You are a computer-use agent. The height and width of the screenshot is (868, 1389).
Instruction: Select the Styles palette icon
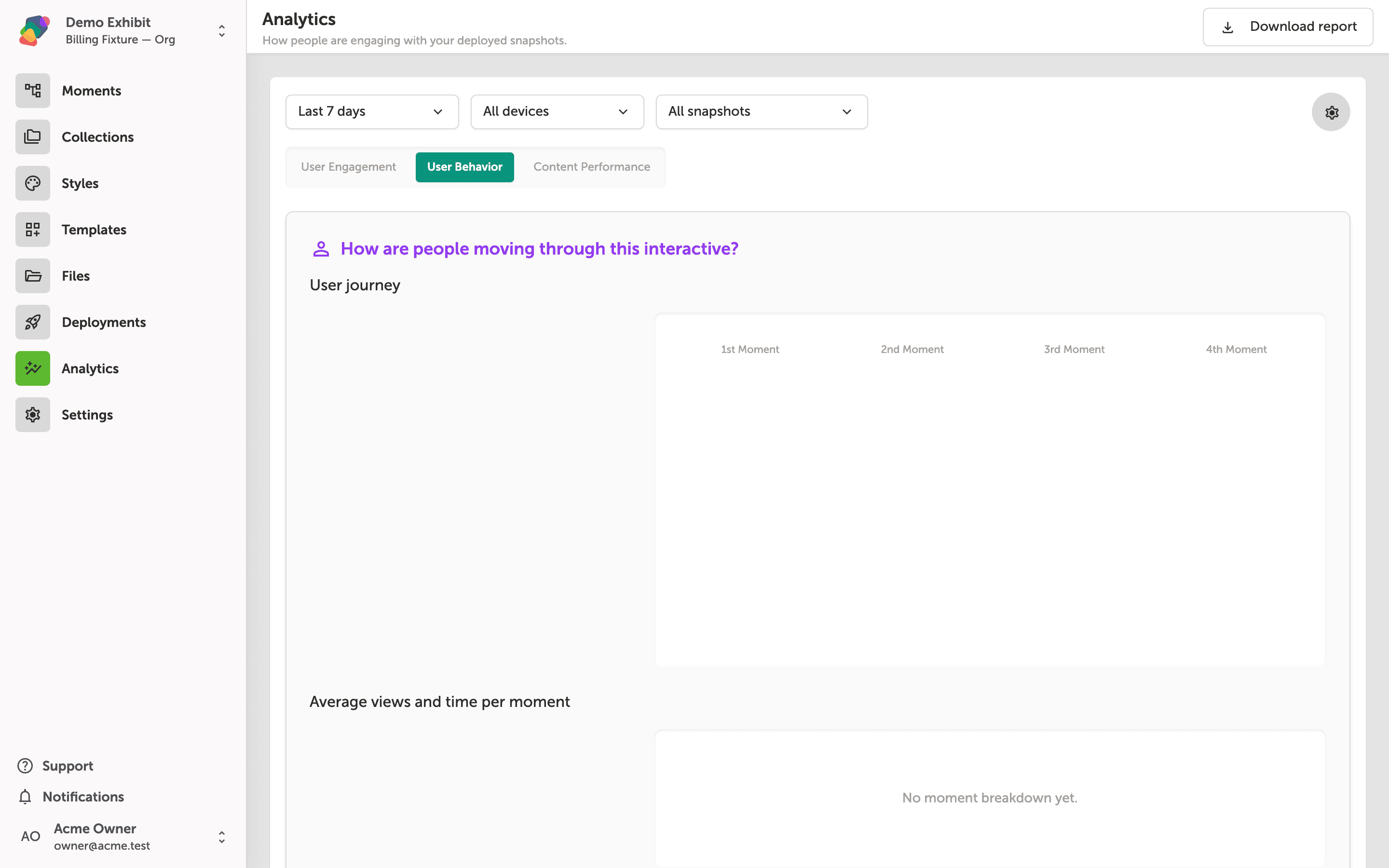(33, 183)
